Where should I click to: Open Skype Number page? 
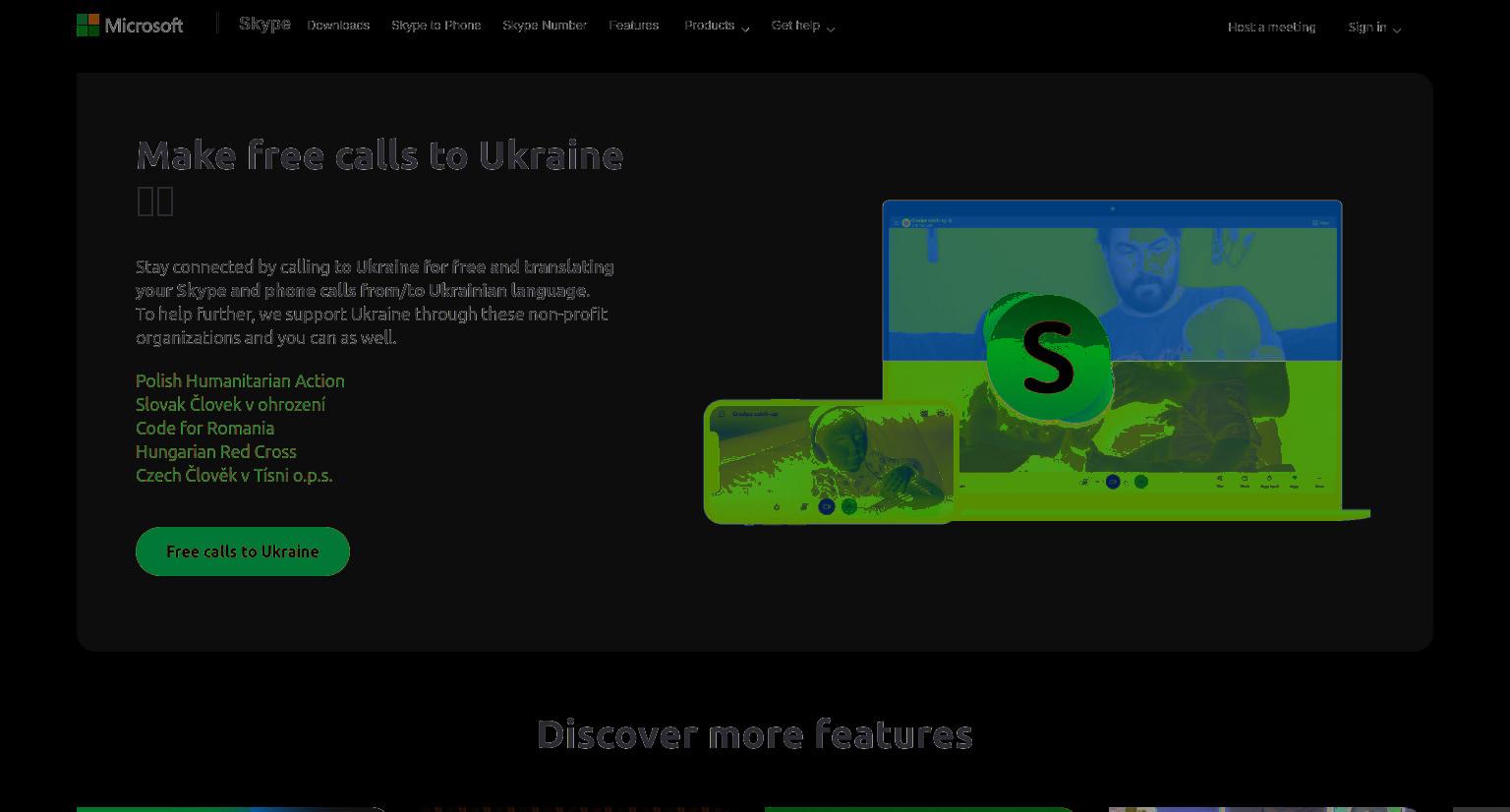[x=545, y=26]
